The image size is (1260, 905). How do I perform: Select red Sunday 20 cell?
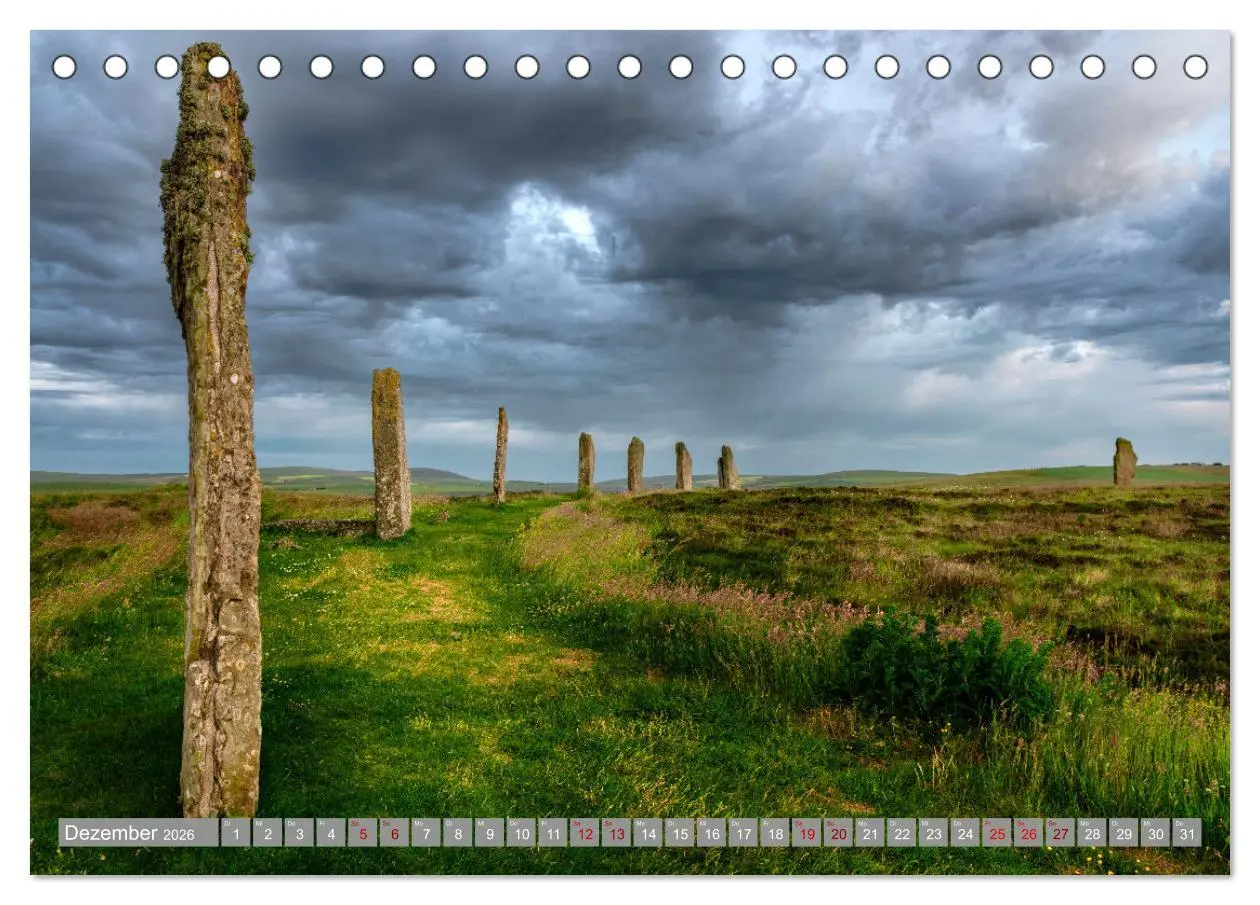click(838, 833)
